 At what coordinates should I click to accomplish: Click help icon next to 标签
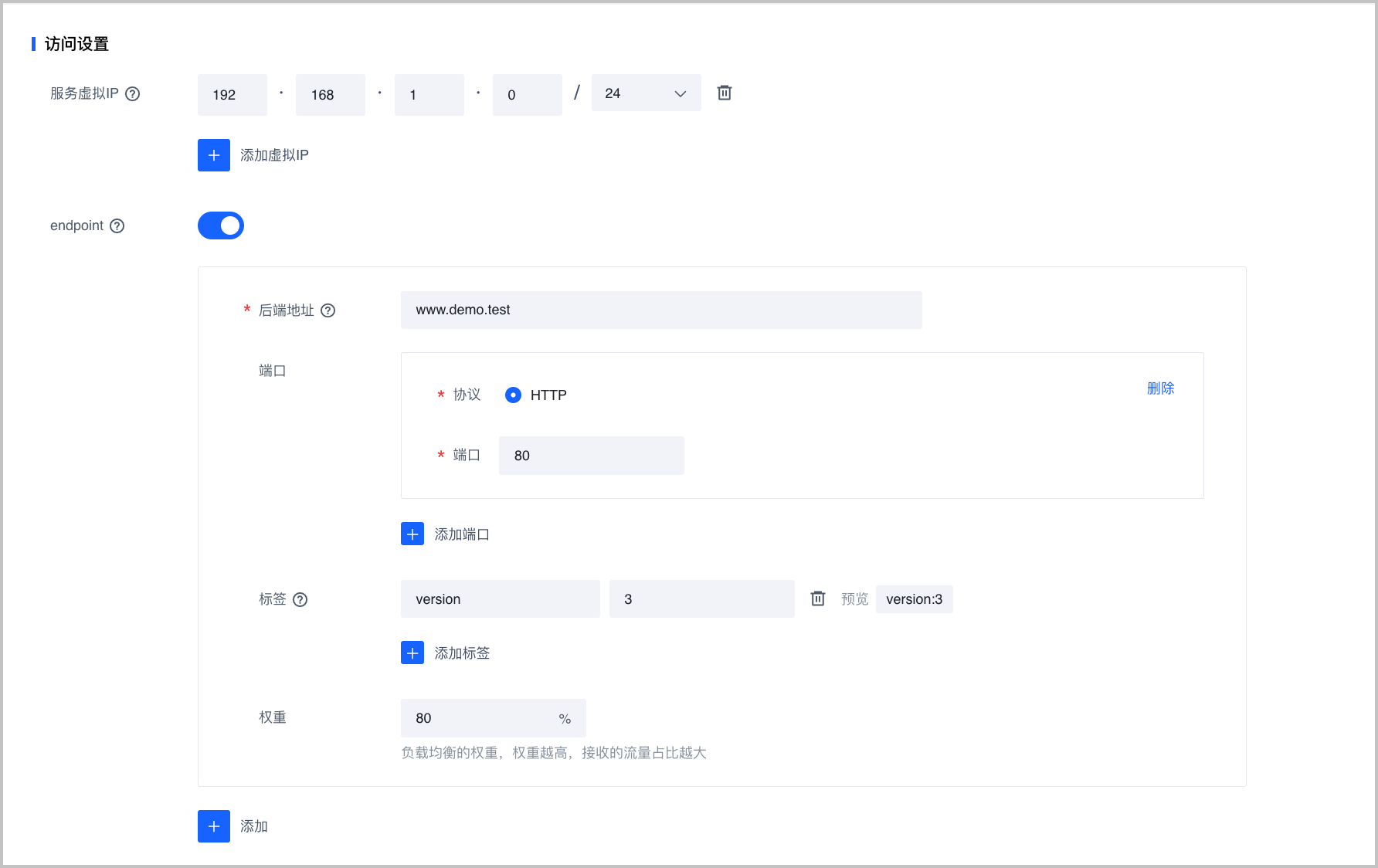tap(300, 599)
